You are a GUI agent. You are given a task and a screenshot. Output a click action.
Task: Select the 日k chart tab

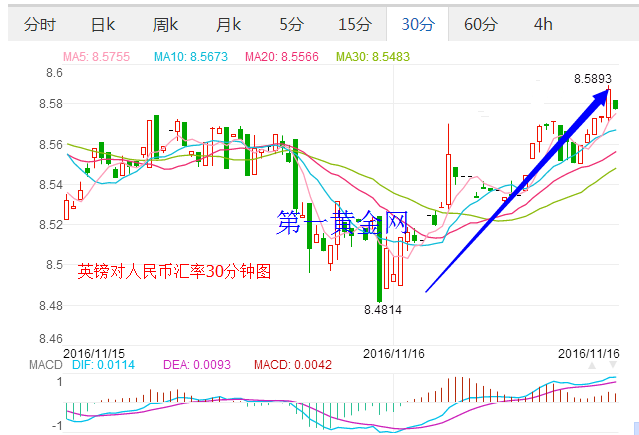click(103, 24)
